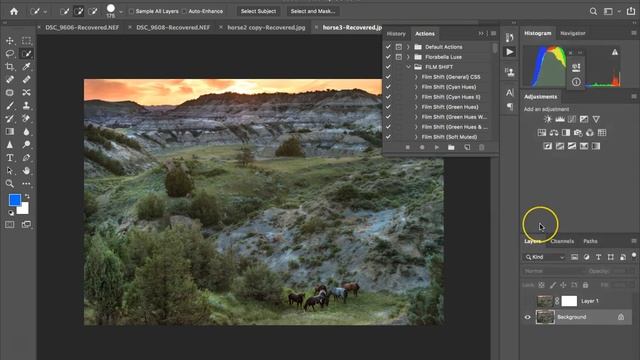The height and width of the screenshot is (360, 640).
Task: Toggle Layer 1 visibility
Action: click(527, 301)
